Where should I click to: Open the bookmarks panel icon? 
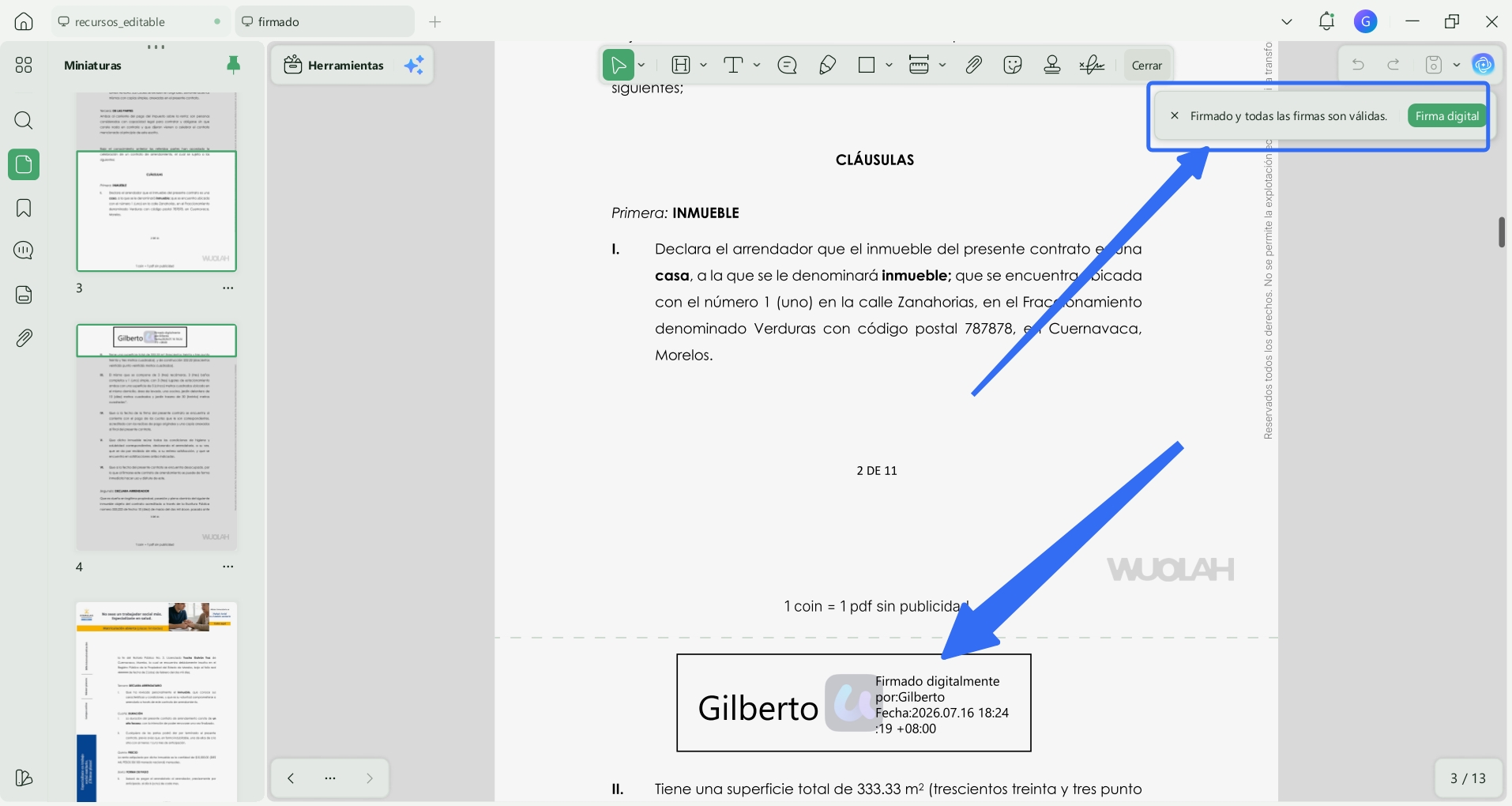(x=24, y=208)
